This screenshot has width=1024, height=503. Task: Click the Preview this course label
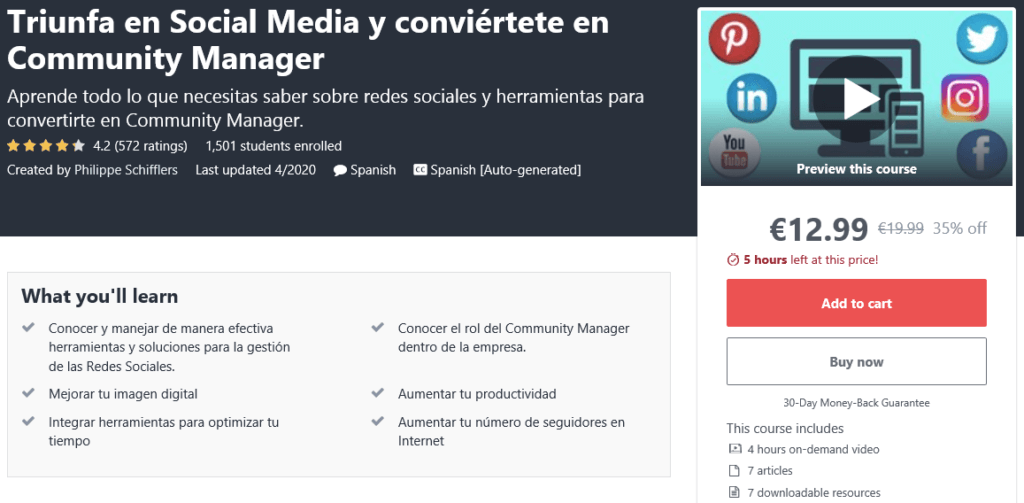856,169
